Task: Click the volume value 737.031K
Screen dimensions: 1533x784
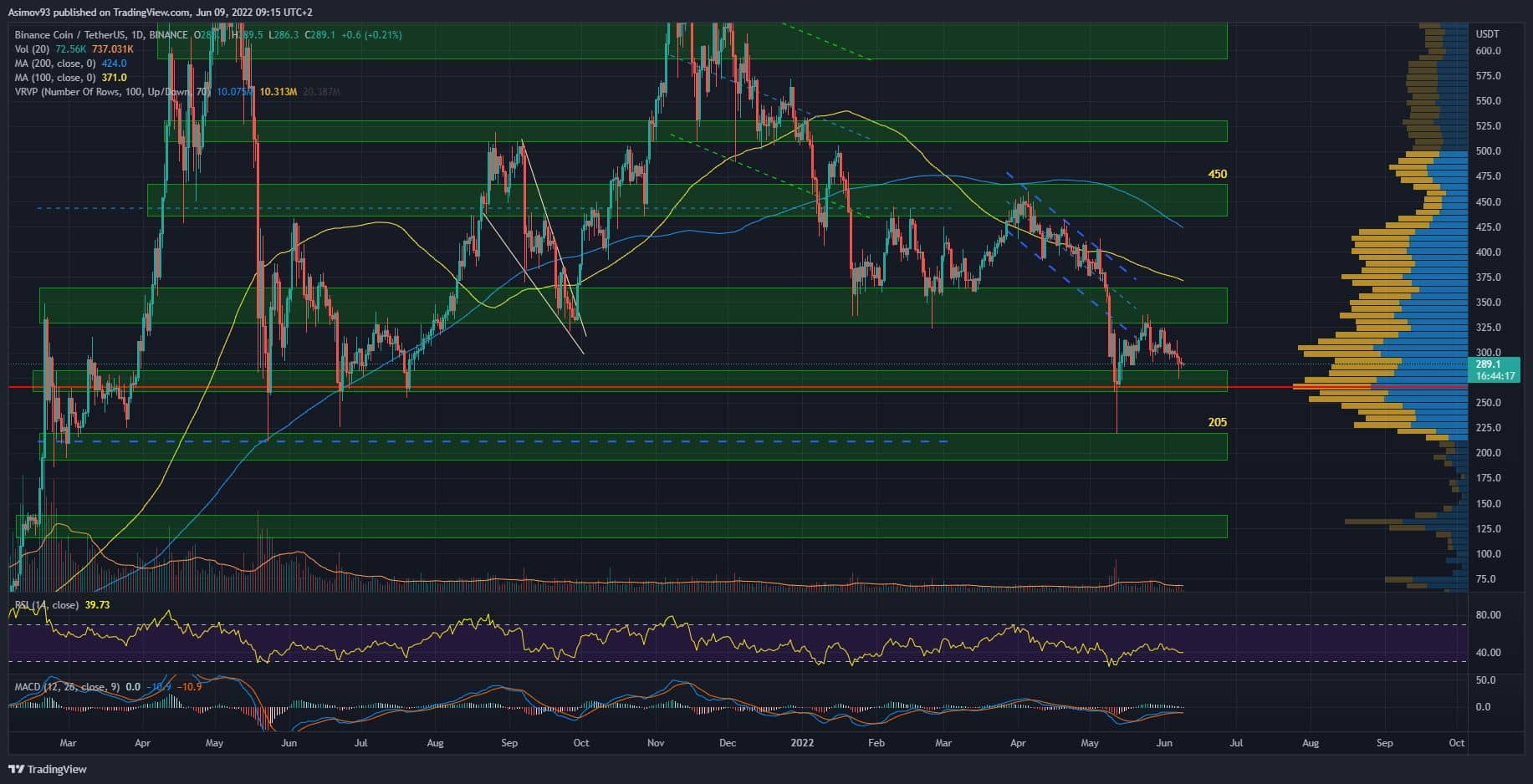Action: (x=113, y=49)
